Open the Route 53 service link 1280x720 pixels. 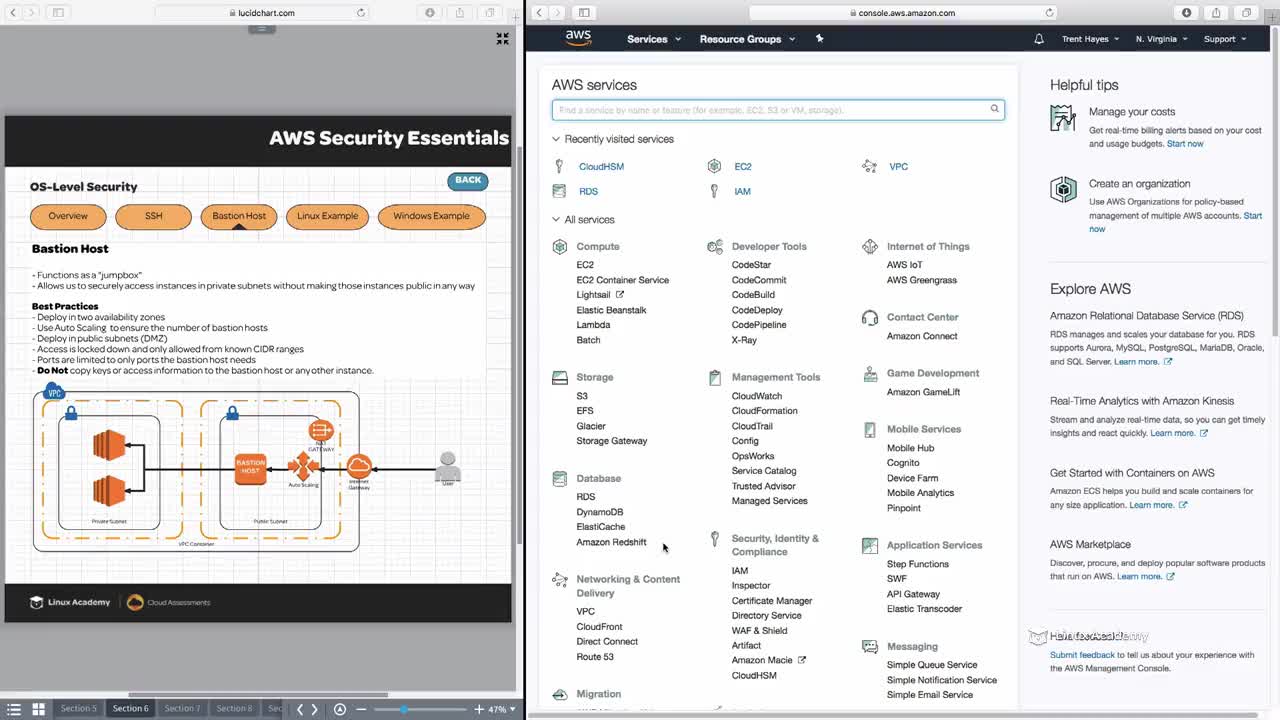pos(595,657)
